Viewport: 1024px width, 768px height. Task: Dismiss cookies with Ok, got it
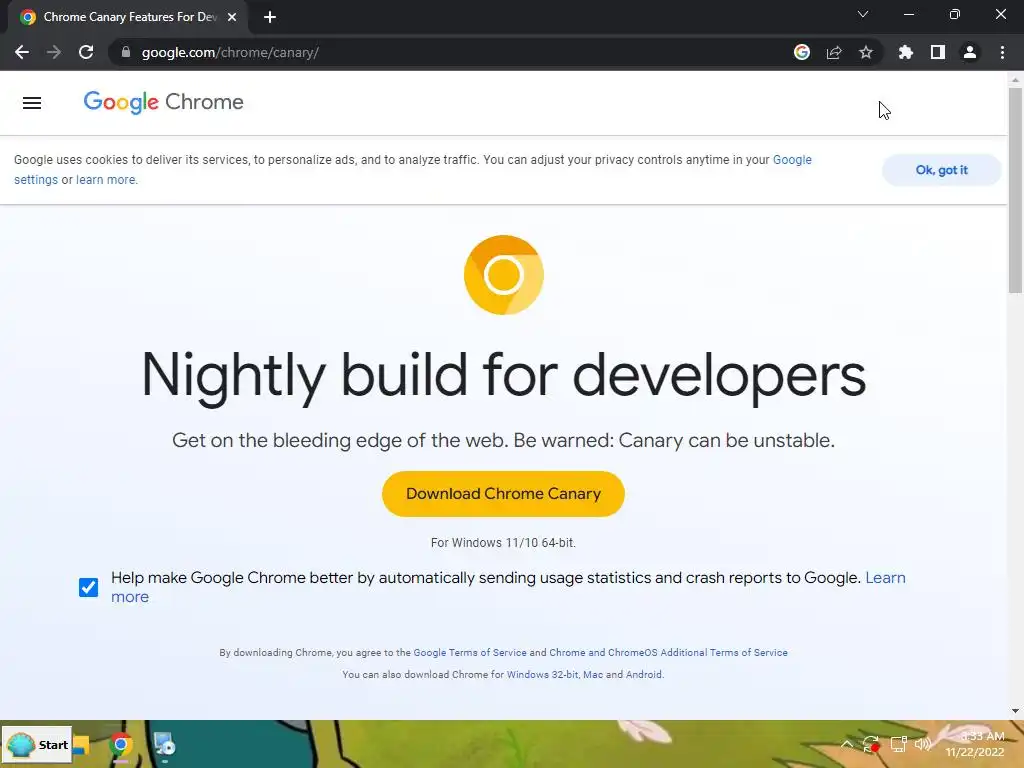click(x=941, y=170)
